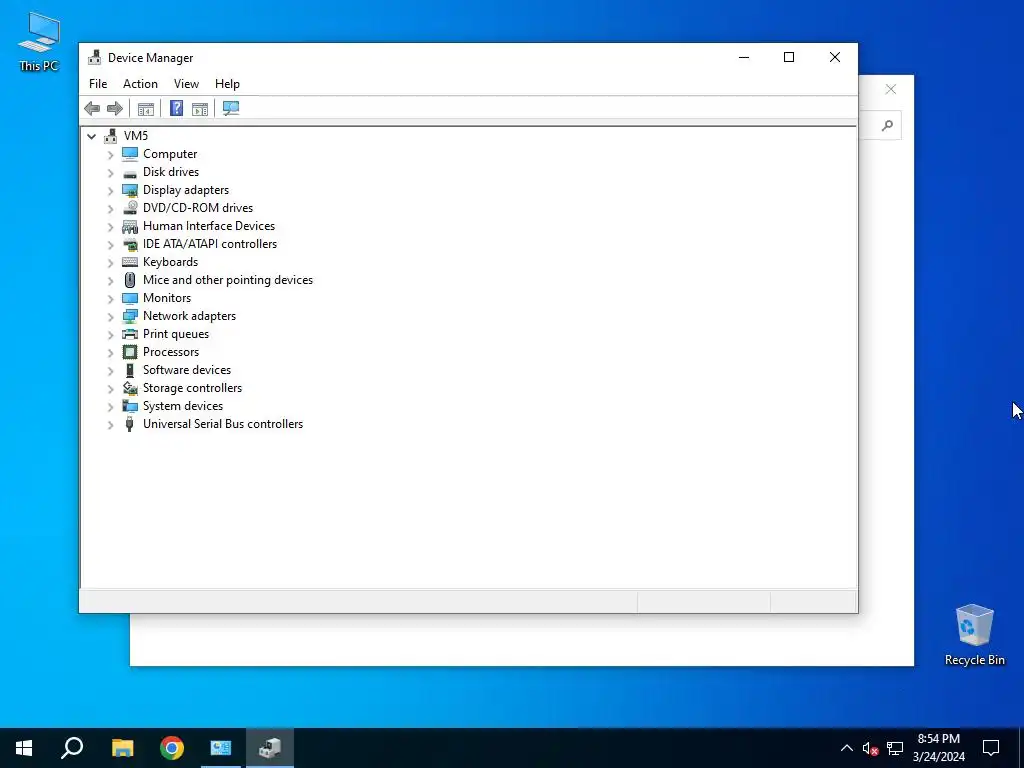Show the console tree pane icon
This screenshot has width=1024, height=768.
[x=146, y=109]
